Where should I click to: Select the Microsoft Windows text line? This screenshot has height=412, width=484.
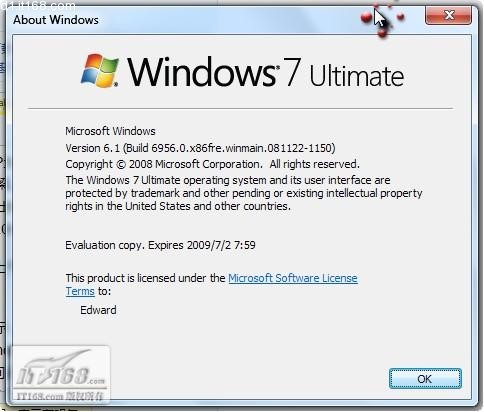(110, 131)
